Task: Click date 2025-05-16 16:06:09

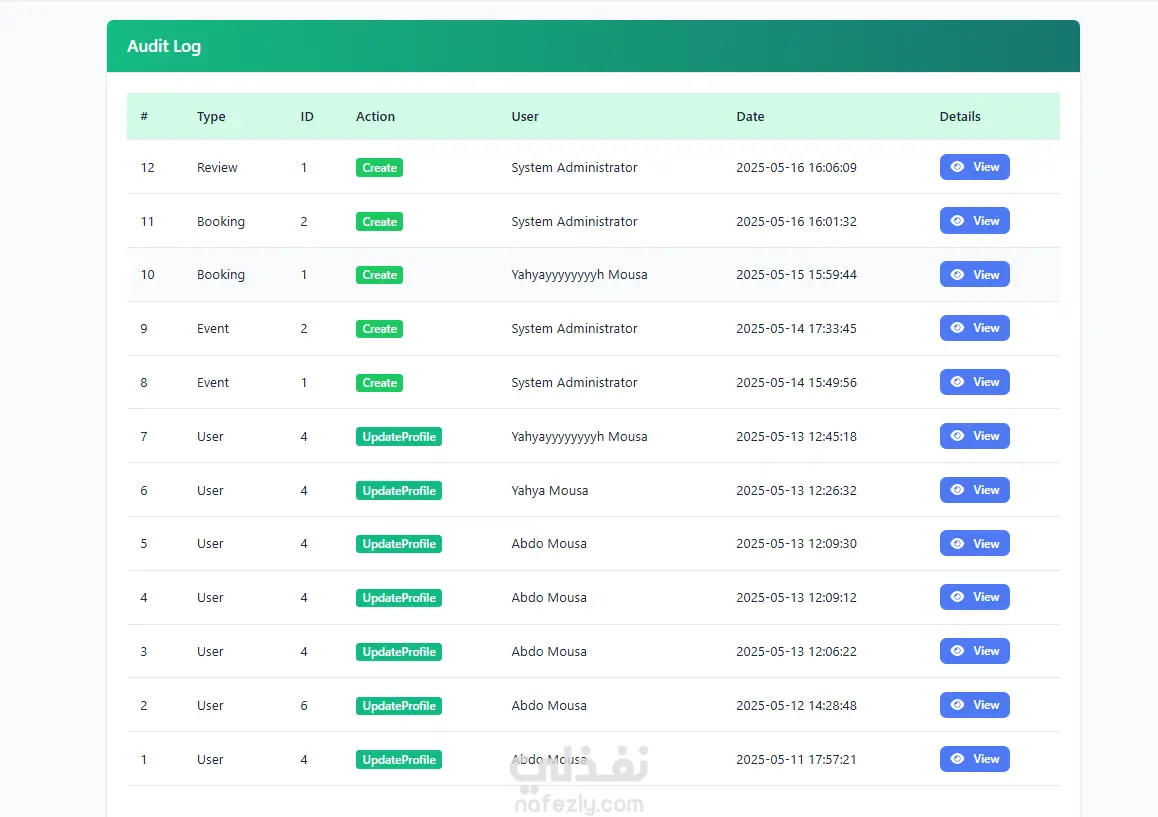Action: [796, 168]
